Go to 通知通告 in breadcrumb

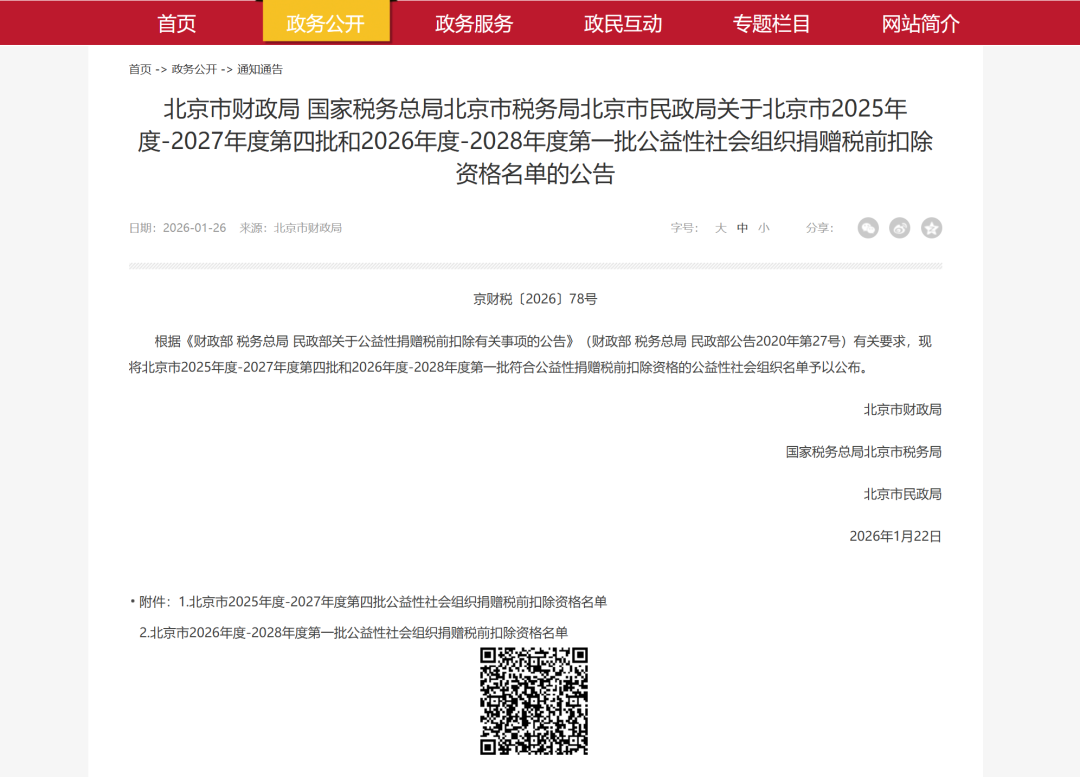tap(260, 69)
